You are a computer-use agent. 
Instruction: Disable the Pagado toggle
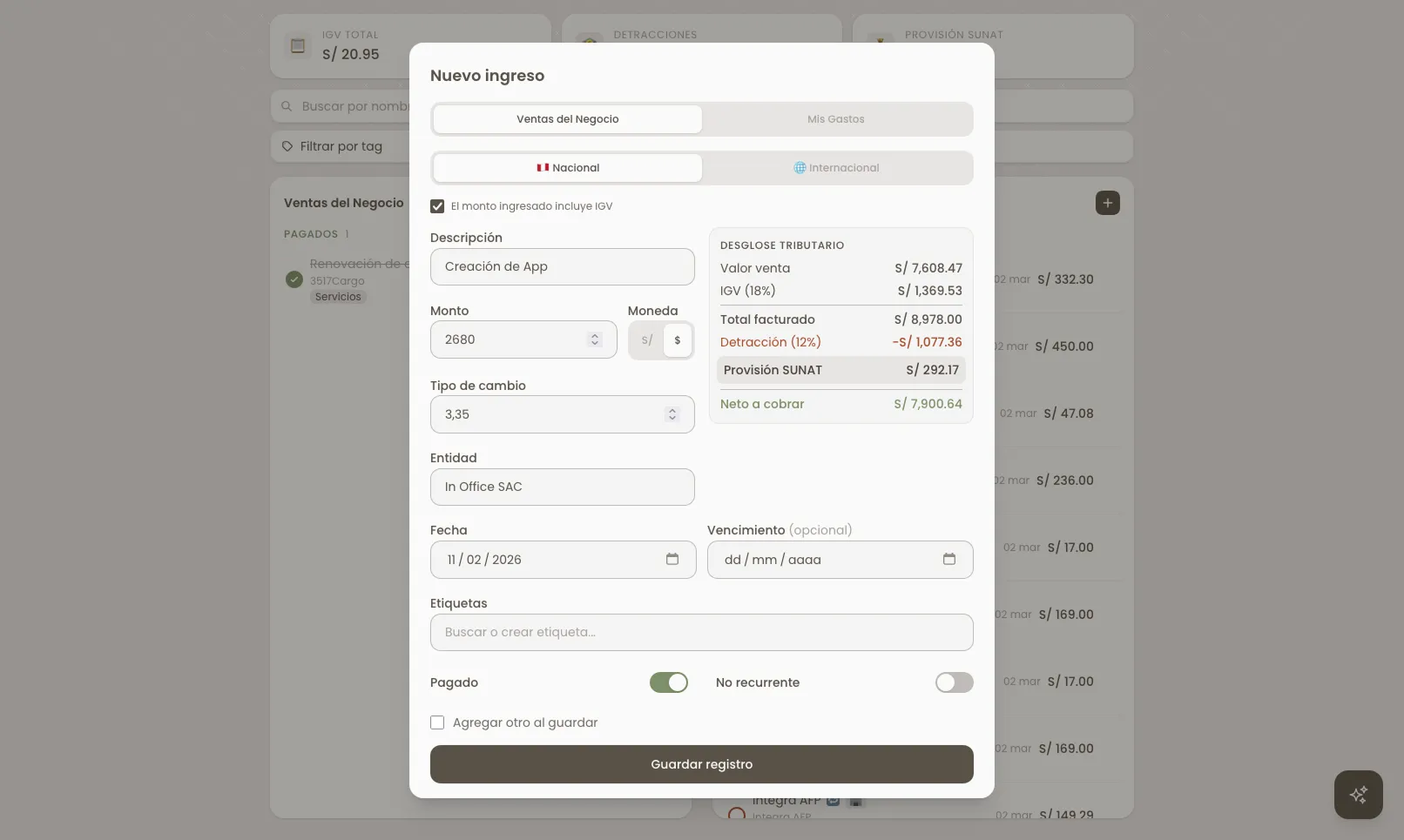pos(668,682)
